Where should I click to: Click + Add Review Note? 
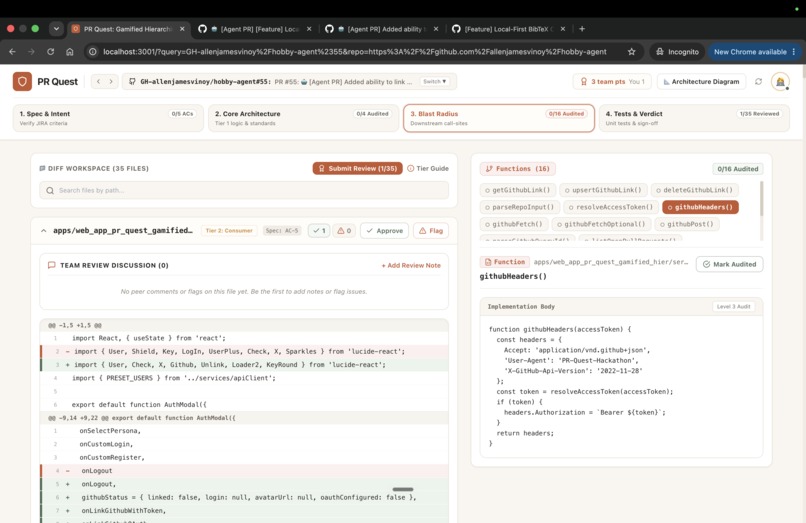coord(411,265)
